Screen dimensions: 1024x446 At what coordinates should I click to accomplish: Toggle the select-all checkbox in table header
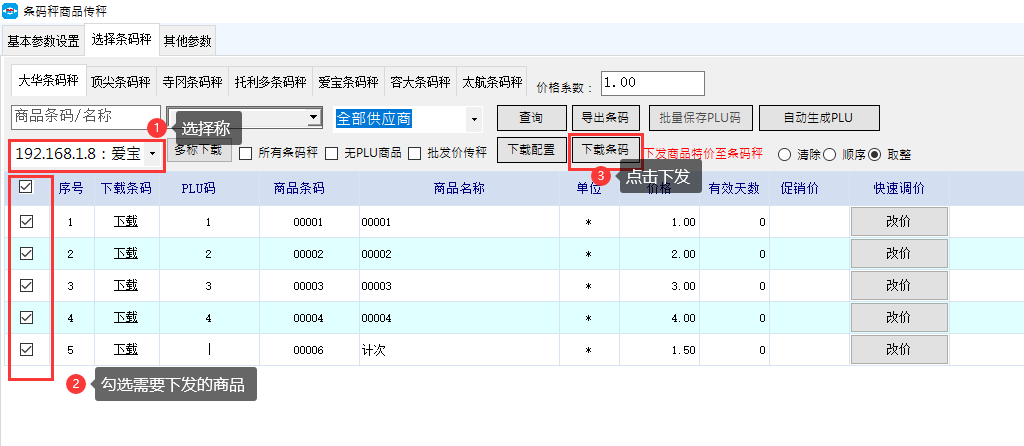27,187
